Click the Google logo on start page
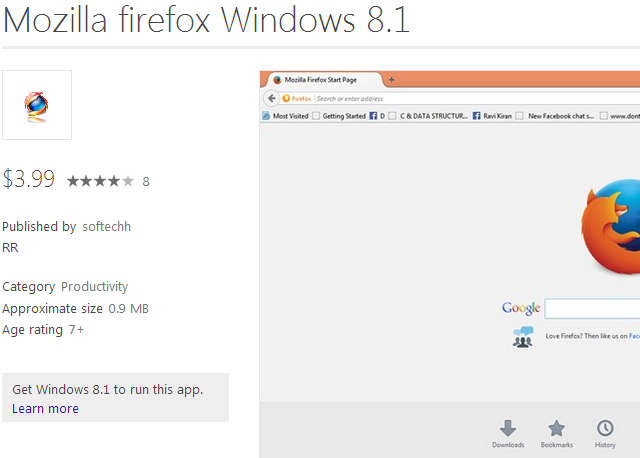Image resolution: width=640 pixels, height=458 pixels. pyautogui.click(x=521, y=308)
